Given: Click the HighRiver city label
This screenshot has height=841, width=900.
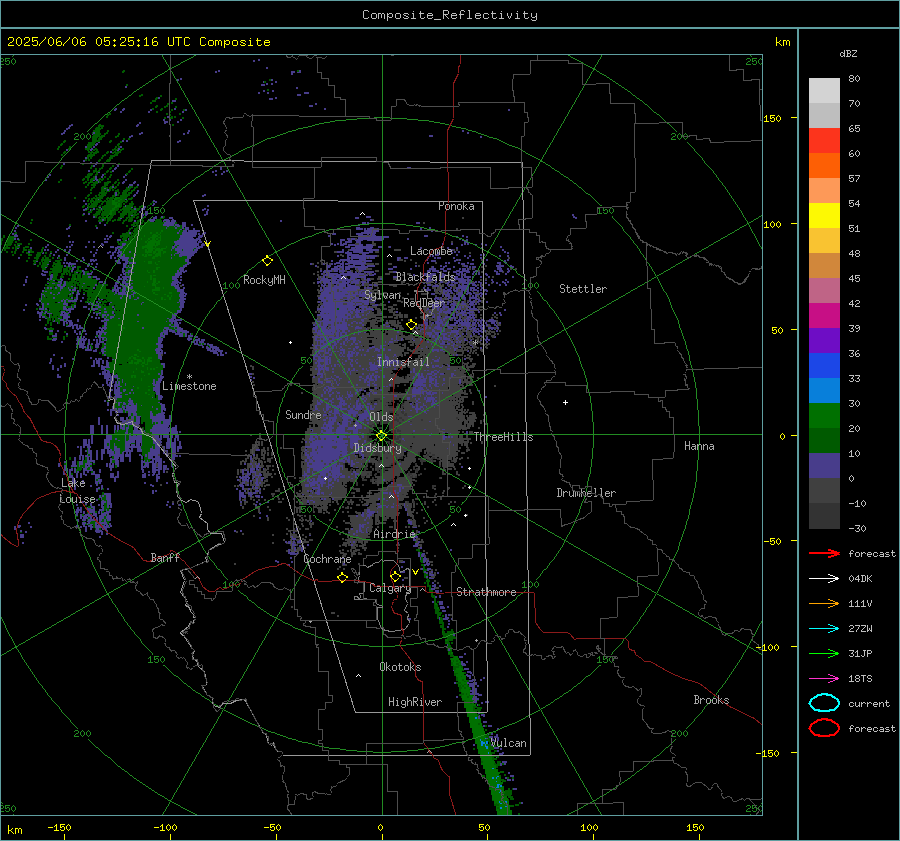Looking at the screenshot, I should [415, 702].
